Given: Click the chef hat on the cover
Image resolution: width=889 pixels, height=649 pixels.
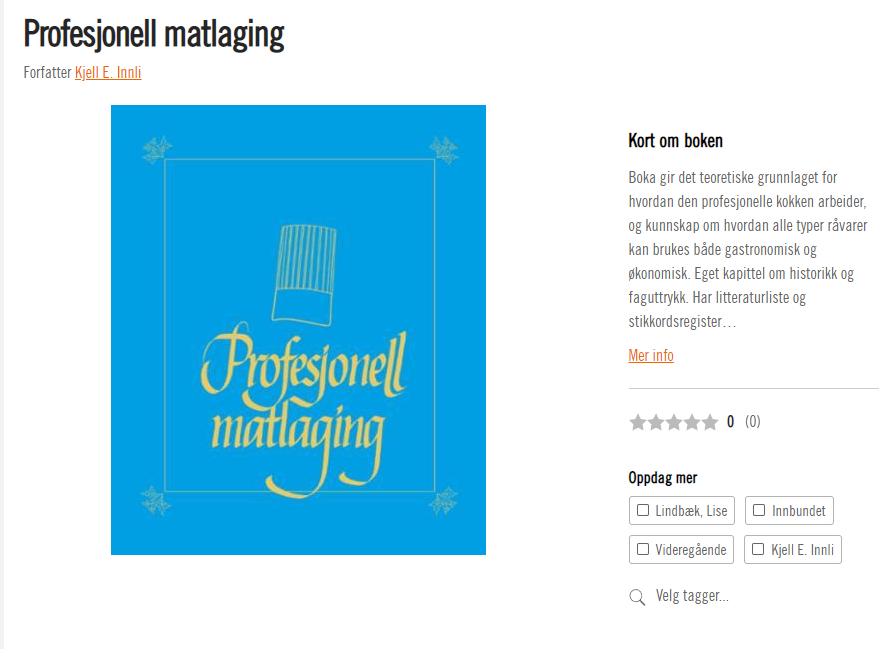Looking at the screenshot, I should 303,270.
